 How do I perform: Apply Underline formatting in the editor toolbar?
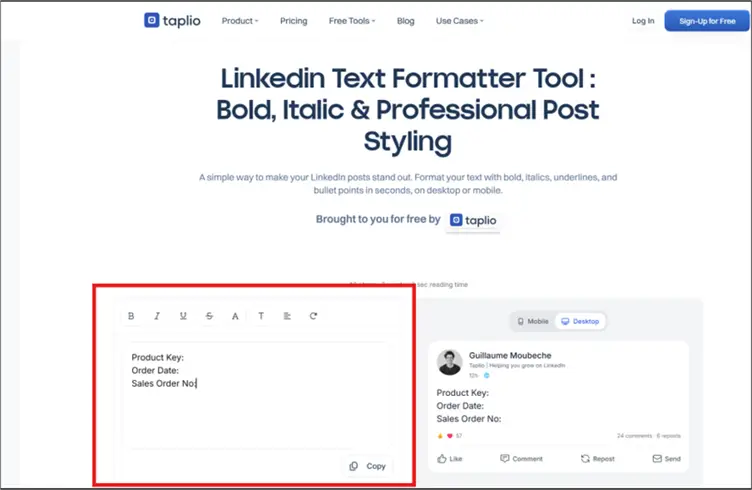point(183,316)
